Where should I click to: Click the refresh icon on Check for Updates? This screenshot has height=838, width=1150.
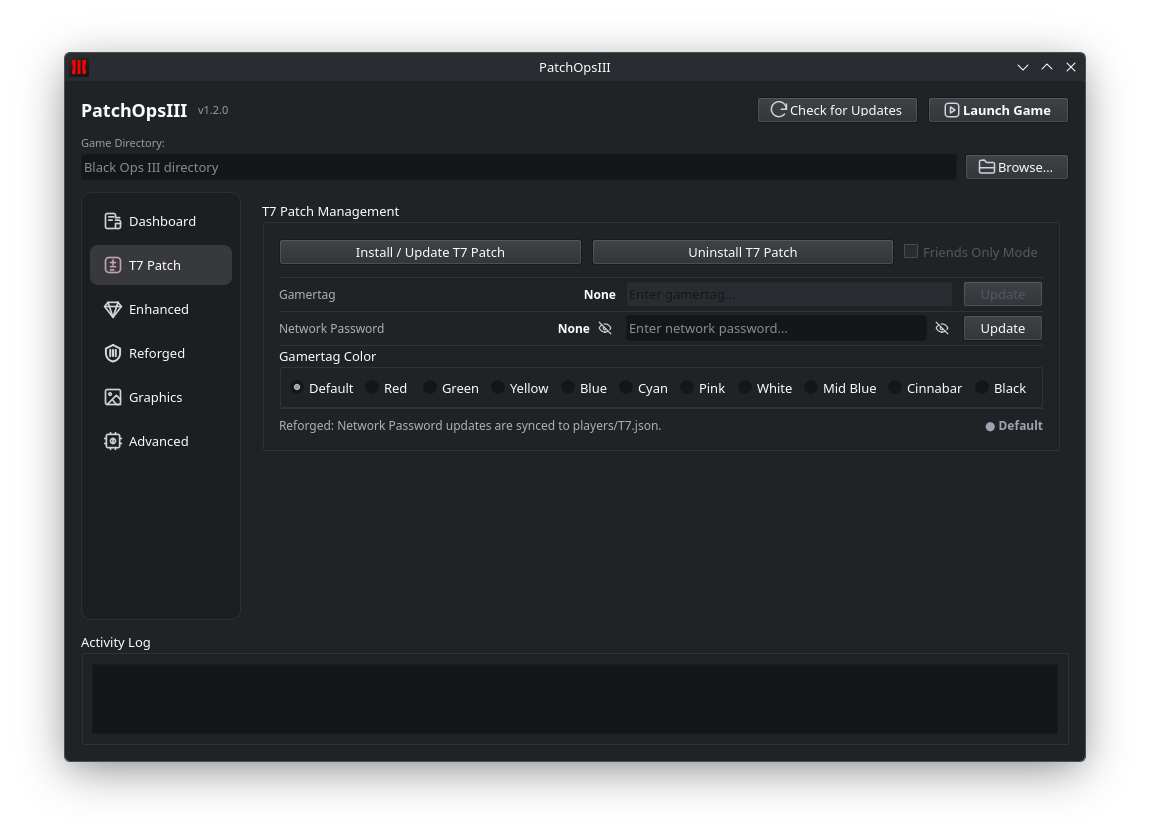tap(778, 110)
